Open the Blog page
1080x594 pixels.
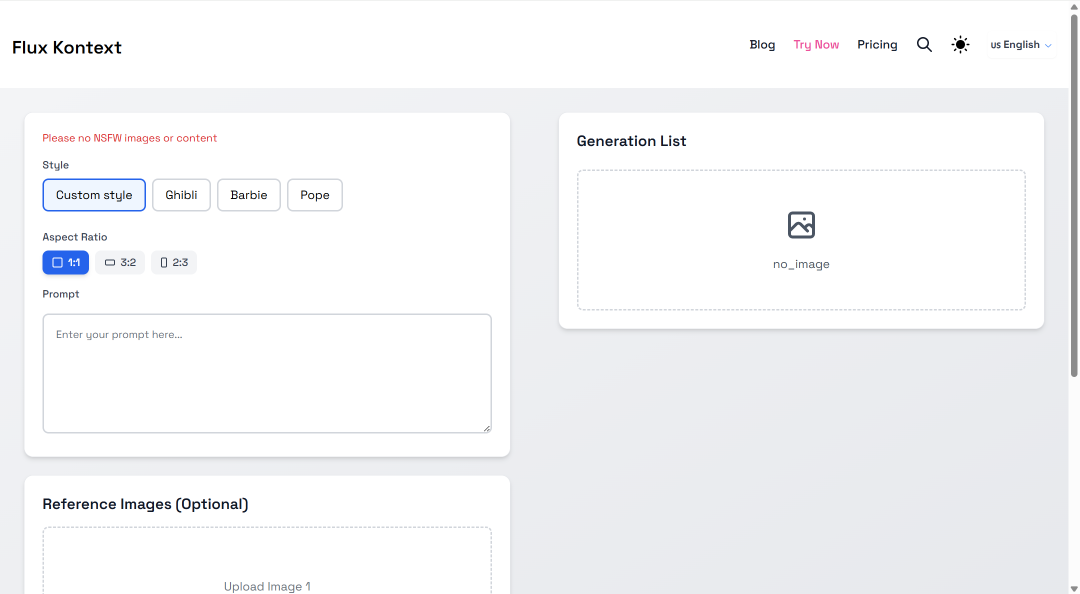coord(762,45)
